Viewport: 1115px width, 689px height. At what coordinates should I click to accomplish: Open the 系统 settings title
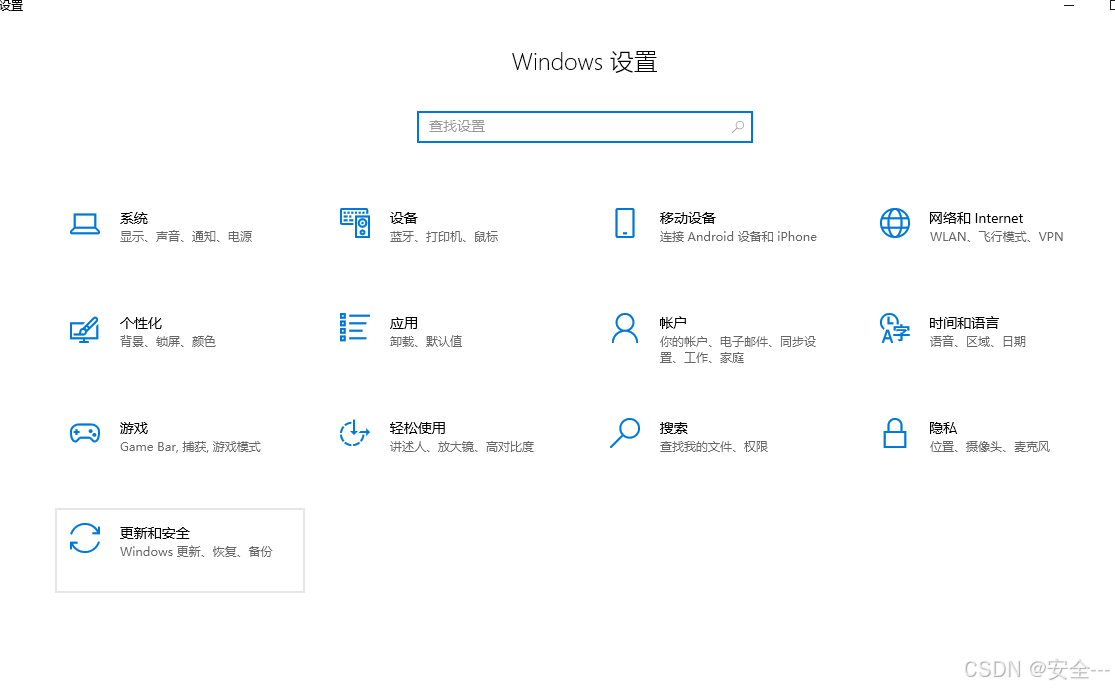coord(134,218)
